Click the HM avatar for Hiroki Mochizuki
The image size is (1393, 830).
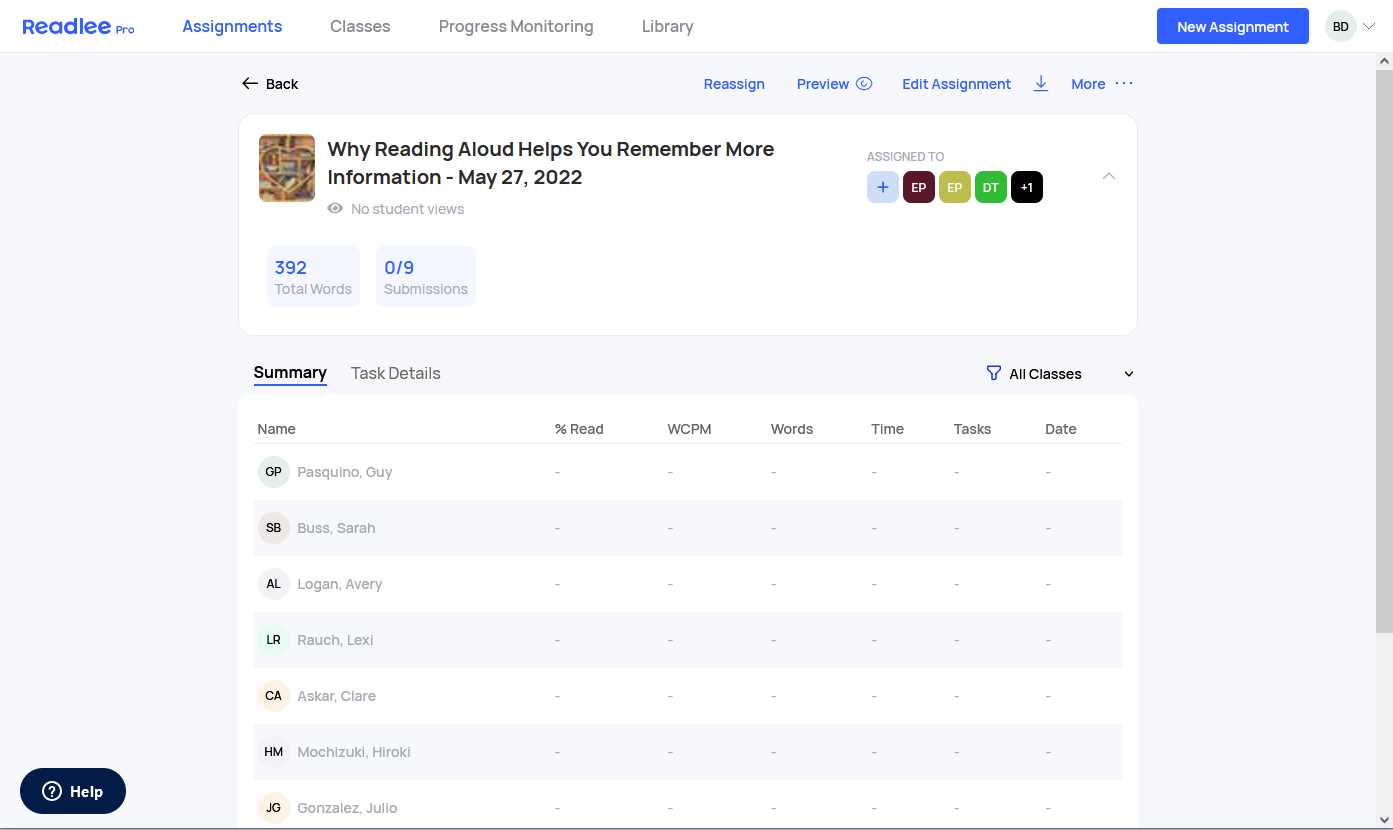pos(274,752)
